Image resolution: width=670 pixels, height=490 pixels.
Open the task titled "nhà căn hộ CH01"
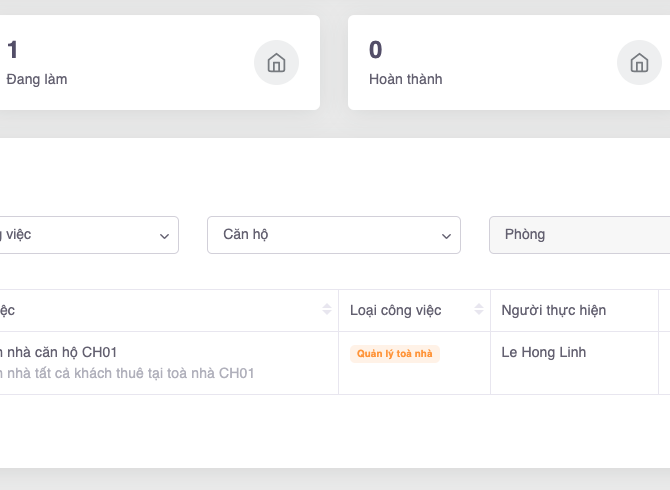point(60,352)
